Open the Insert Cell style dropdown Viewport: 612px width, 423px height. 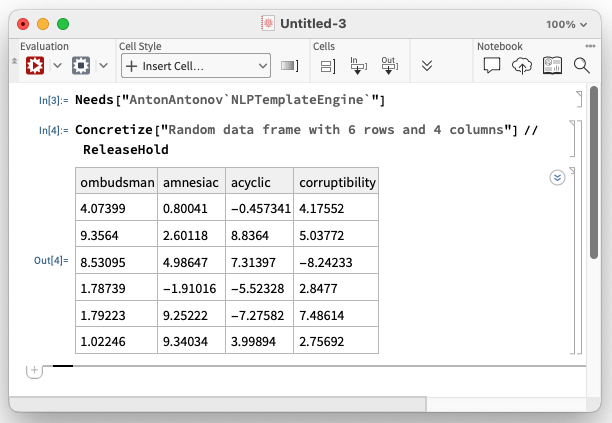coord(196,66)
